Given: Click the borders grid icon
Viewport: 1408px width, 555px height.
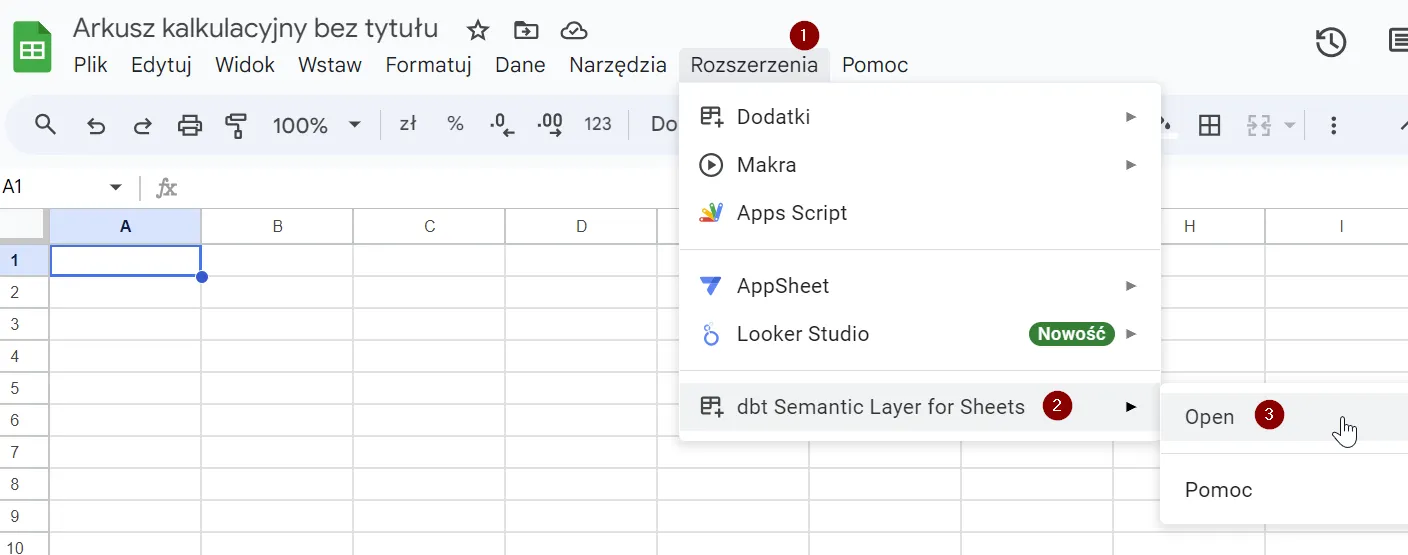Looking at the screenshot, I should point(1210,125).
